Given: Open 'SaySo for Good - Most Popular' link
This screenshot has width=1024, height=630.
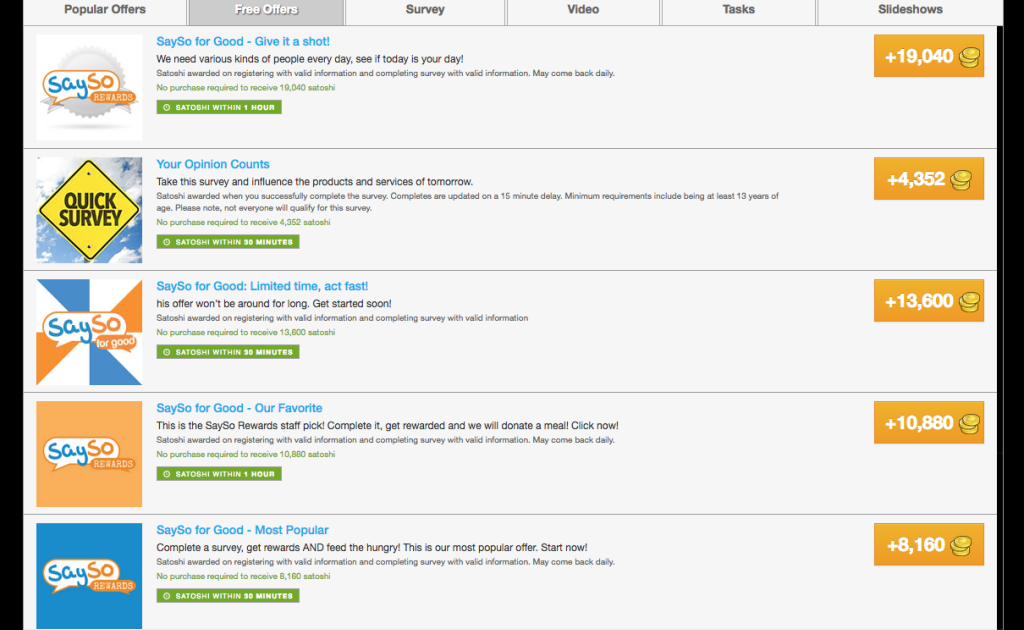Looking at the screenshot, I should [242, 530].
